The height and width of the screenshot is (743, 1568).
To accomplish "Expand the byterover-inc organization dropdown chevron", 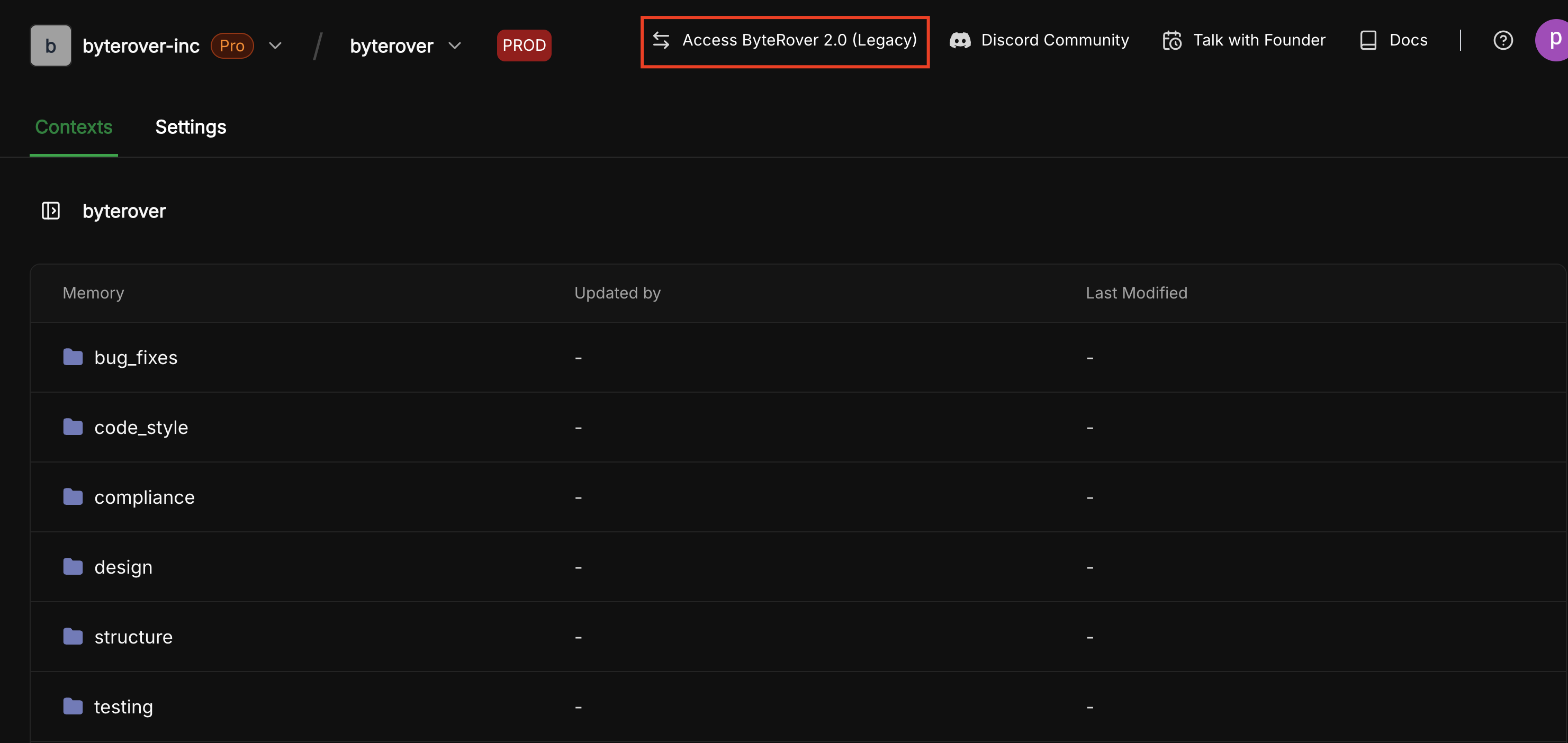I will pyautogui.click(x=275, y=46).
